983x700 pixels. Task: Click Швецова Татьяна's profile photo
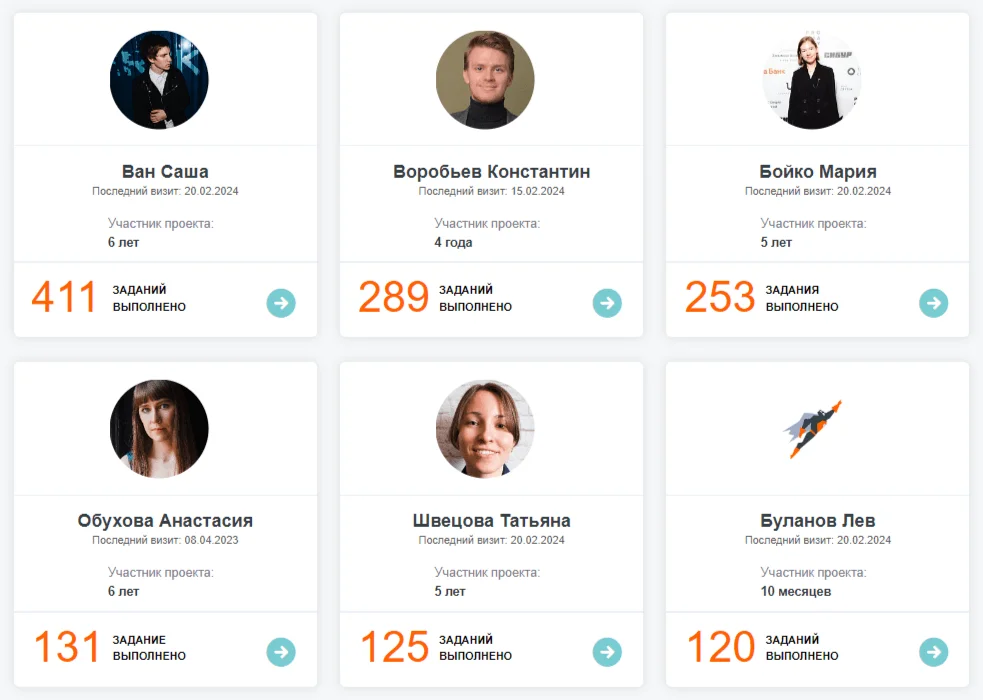[485, 429]
